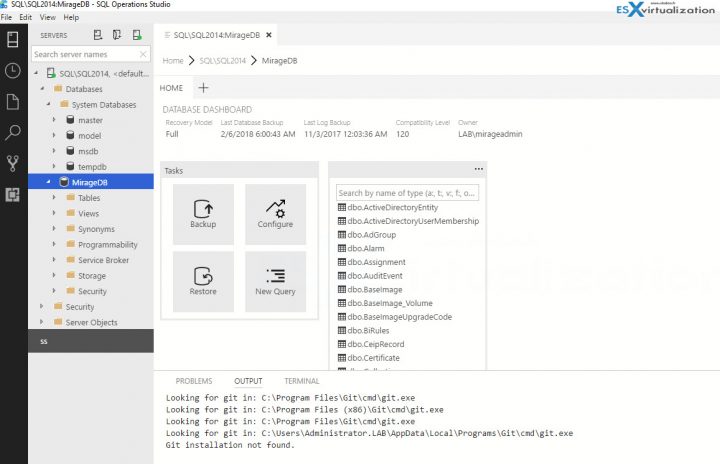Select the model database icon
The image size is (720, 464).
[70, 136]
